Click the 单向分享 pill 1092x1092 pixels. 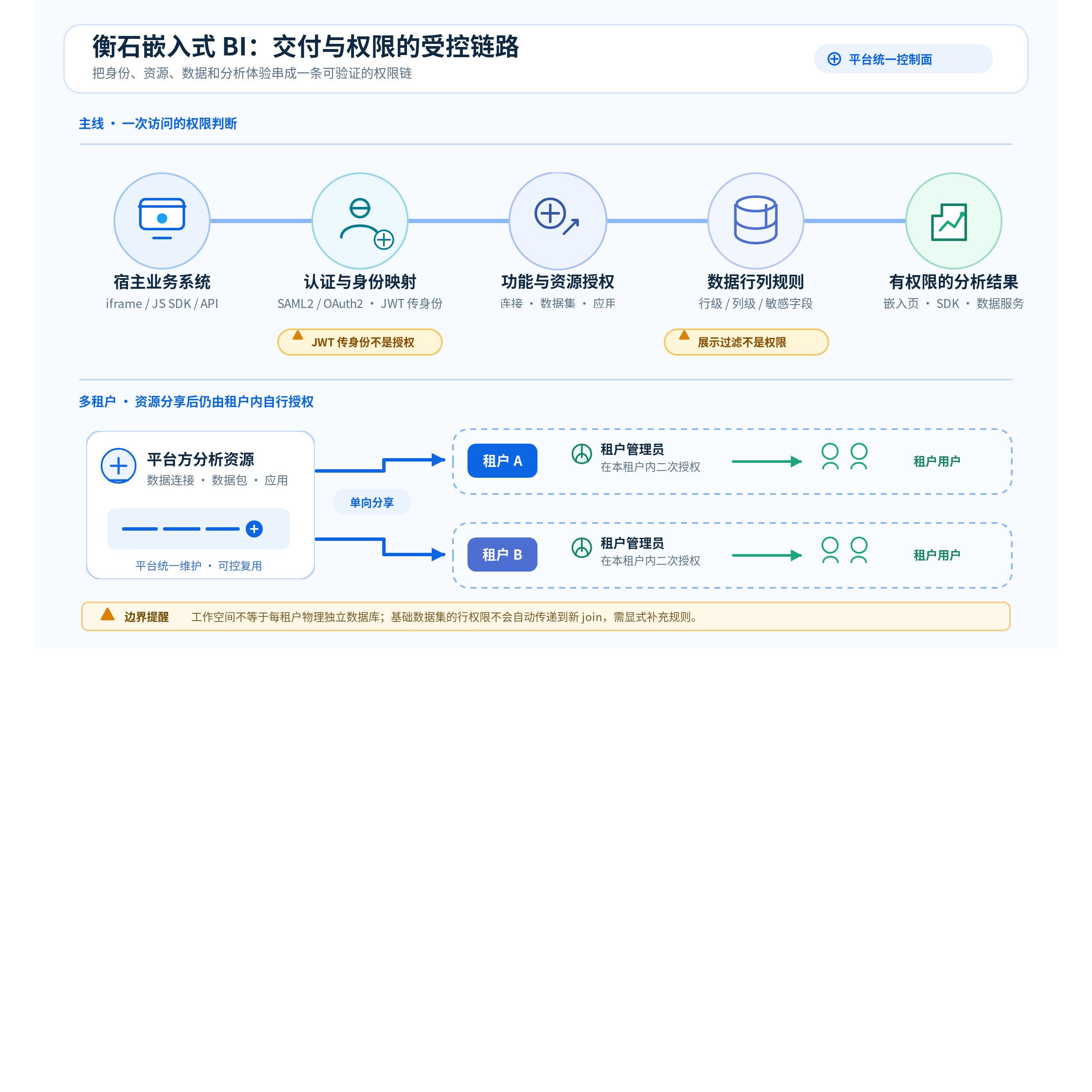372,502
